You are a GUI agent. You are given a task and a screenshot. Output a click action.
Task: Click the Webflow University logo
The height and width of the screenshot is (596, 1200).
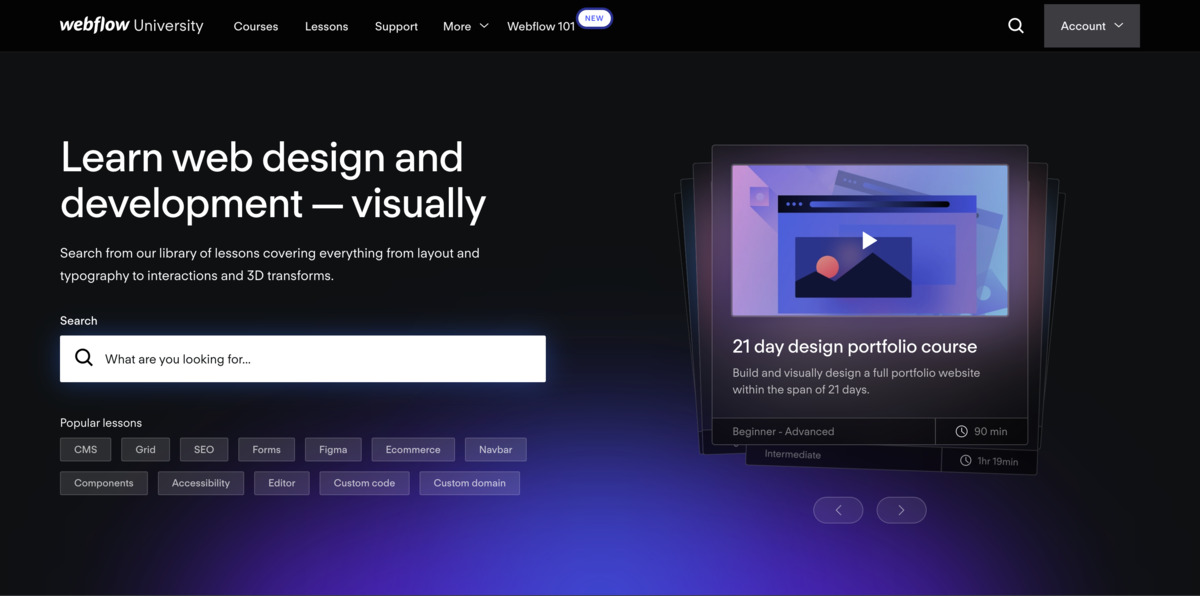pyautogui.click(x=131, y=25)
